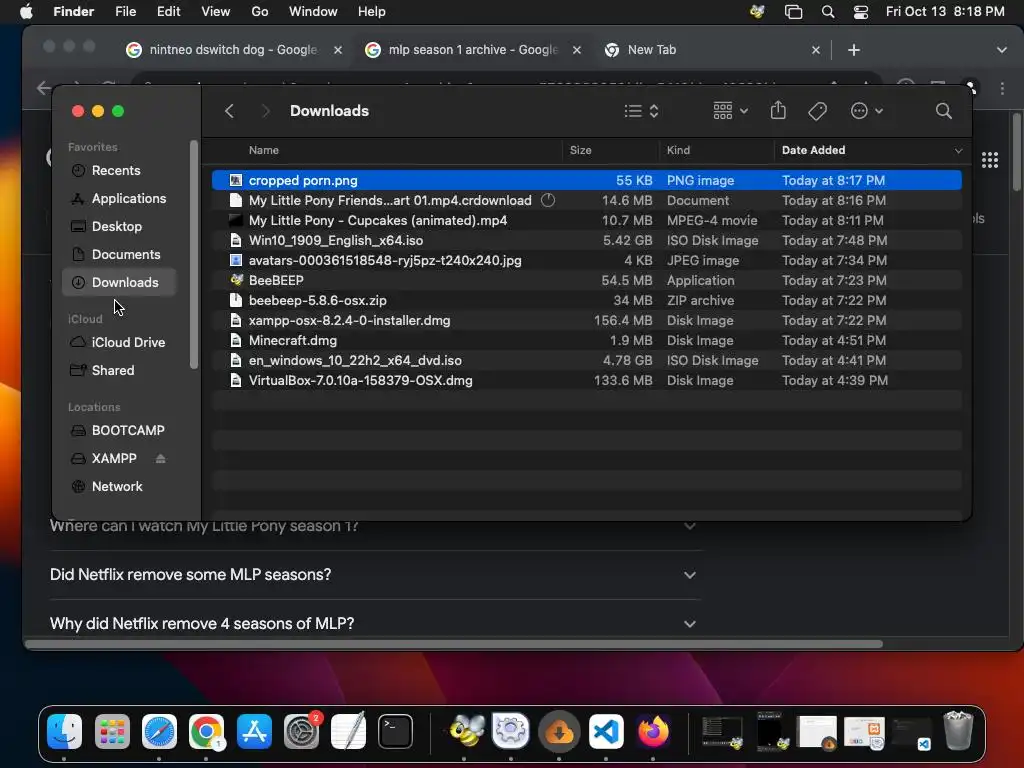Sort files by the Name column
Viewport: 1024px width, 768px height.
pos(264,150)
